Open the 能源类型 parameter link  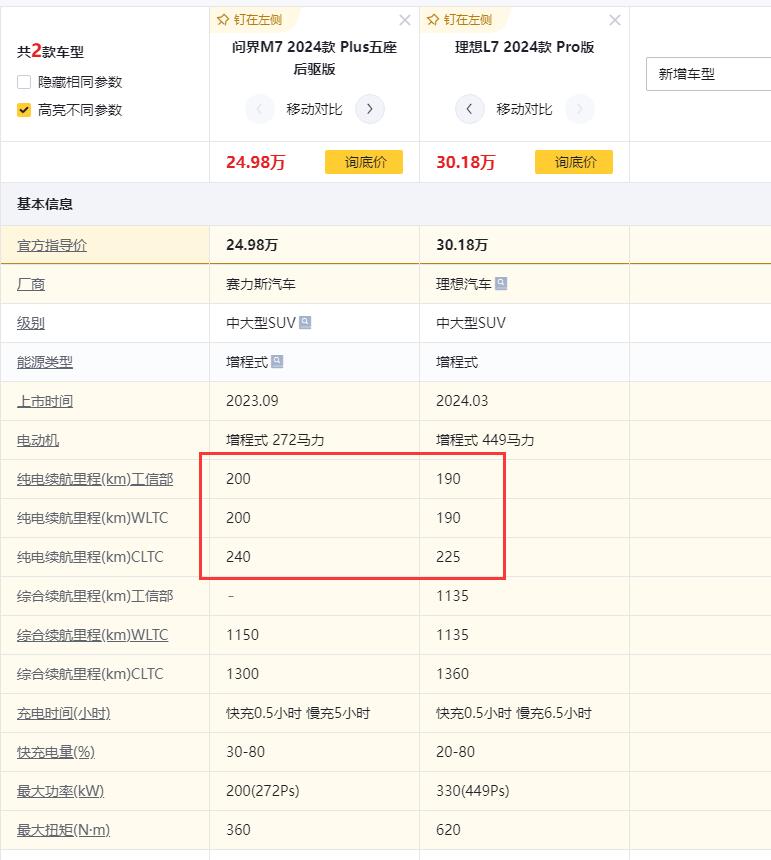45,362
